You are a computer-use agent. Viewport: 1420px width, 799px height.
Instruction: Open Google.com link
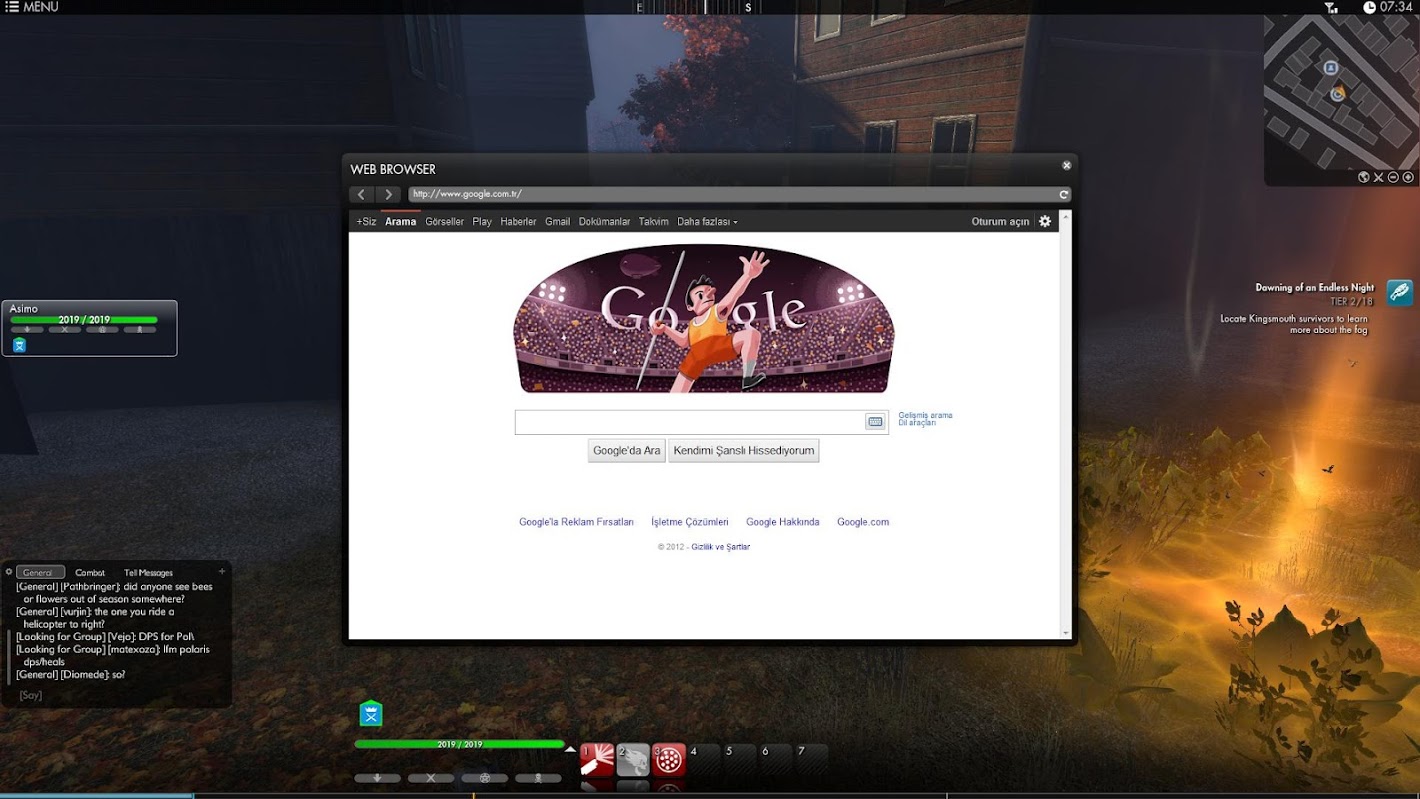[863, 522]
